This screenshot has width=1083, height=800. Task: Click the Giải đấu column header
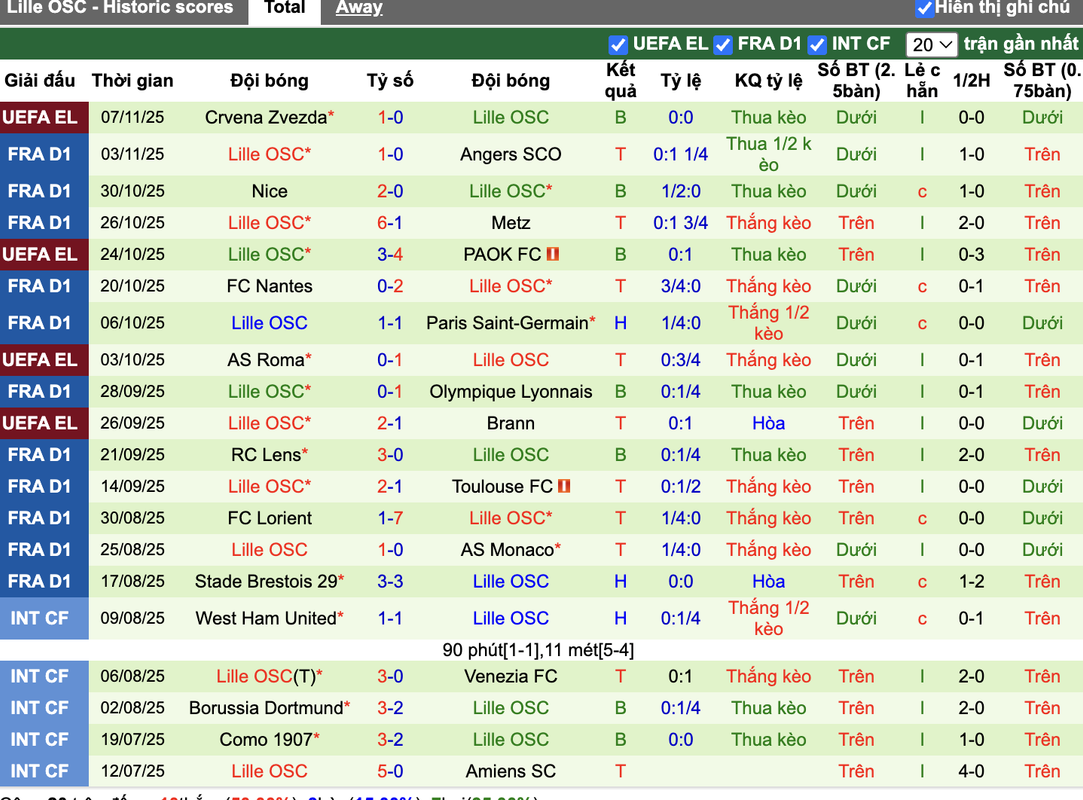(x=39, y=81)
